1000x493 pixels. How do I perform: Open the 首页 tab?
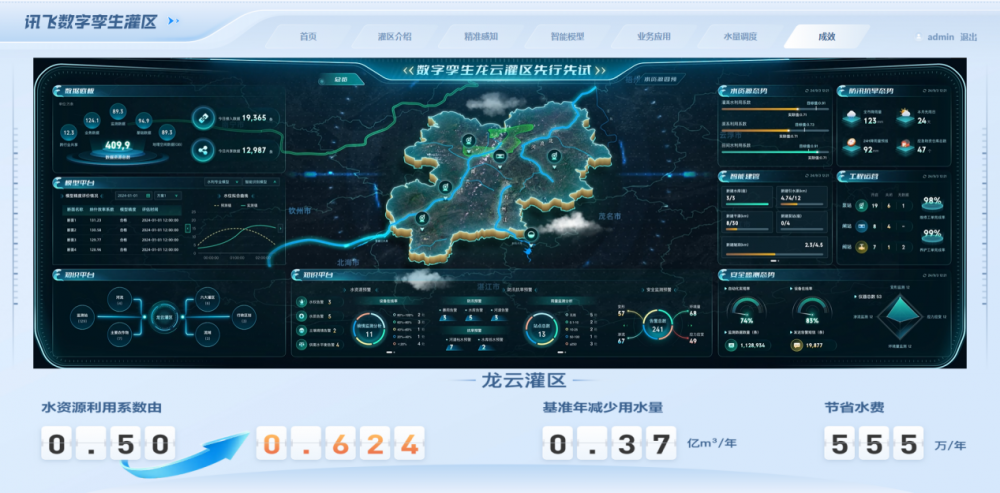pos(308,36)
